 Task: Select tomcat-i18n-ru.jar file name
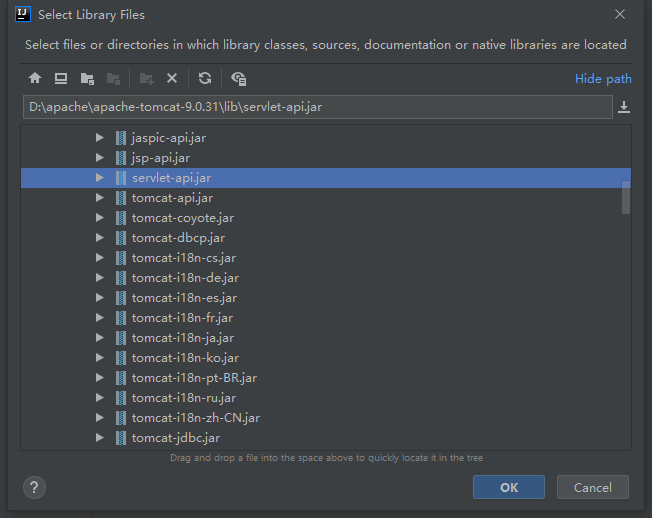pos(184,397)
